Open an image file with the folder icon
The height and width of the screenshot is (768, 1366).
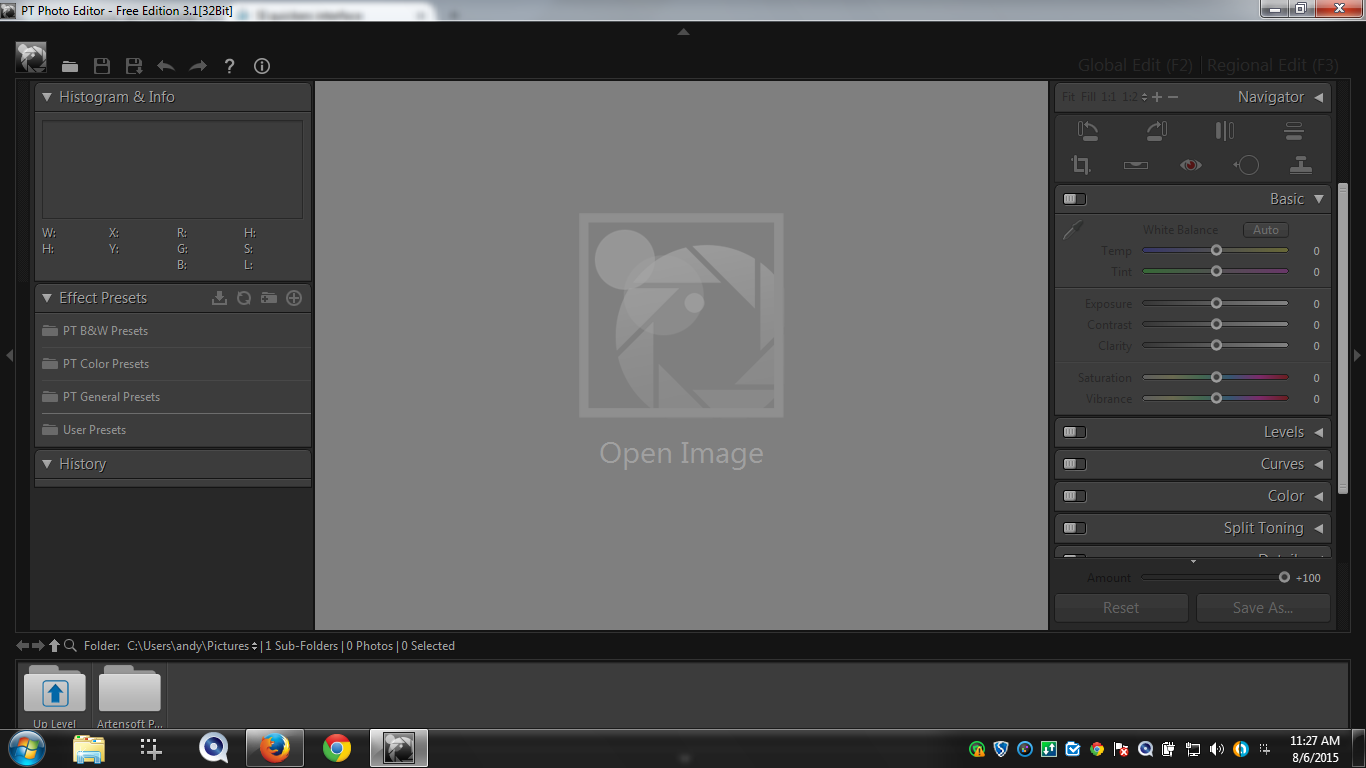[70, 66]
